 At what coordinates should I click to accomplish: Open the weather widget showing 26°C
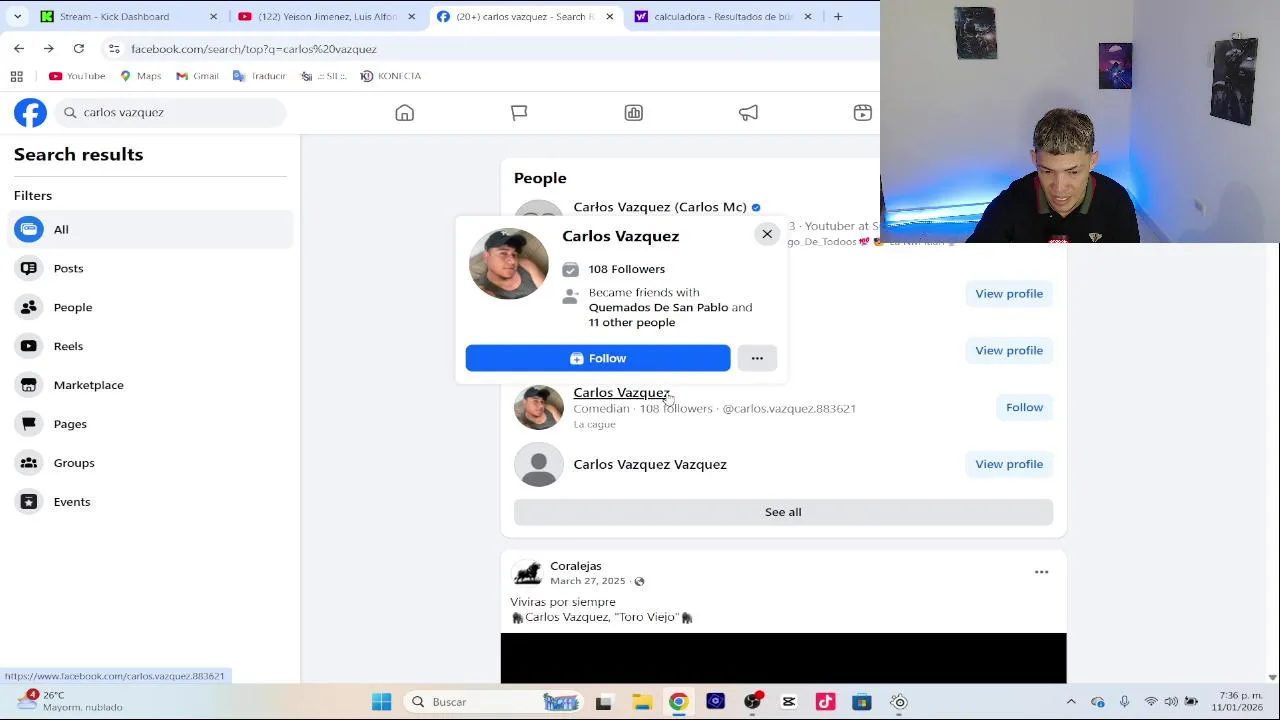click(x=70, y=701)
